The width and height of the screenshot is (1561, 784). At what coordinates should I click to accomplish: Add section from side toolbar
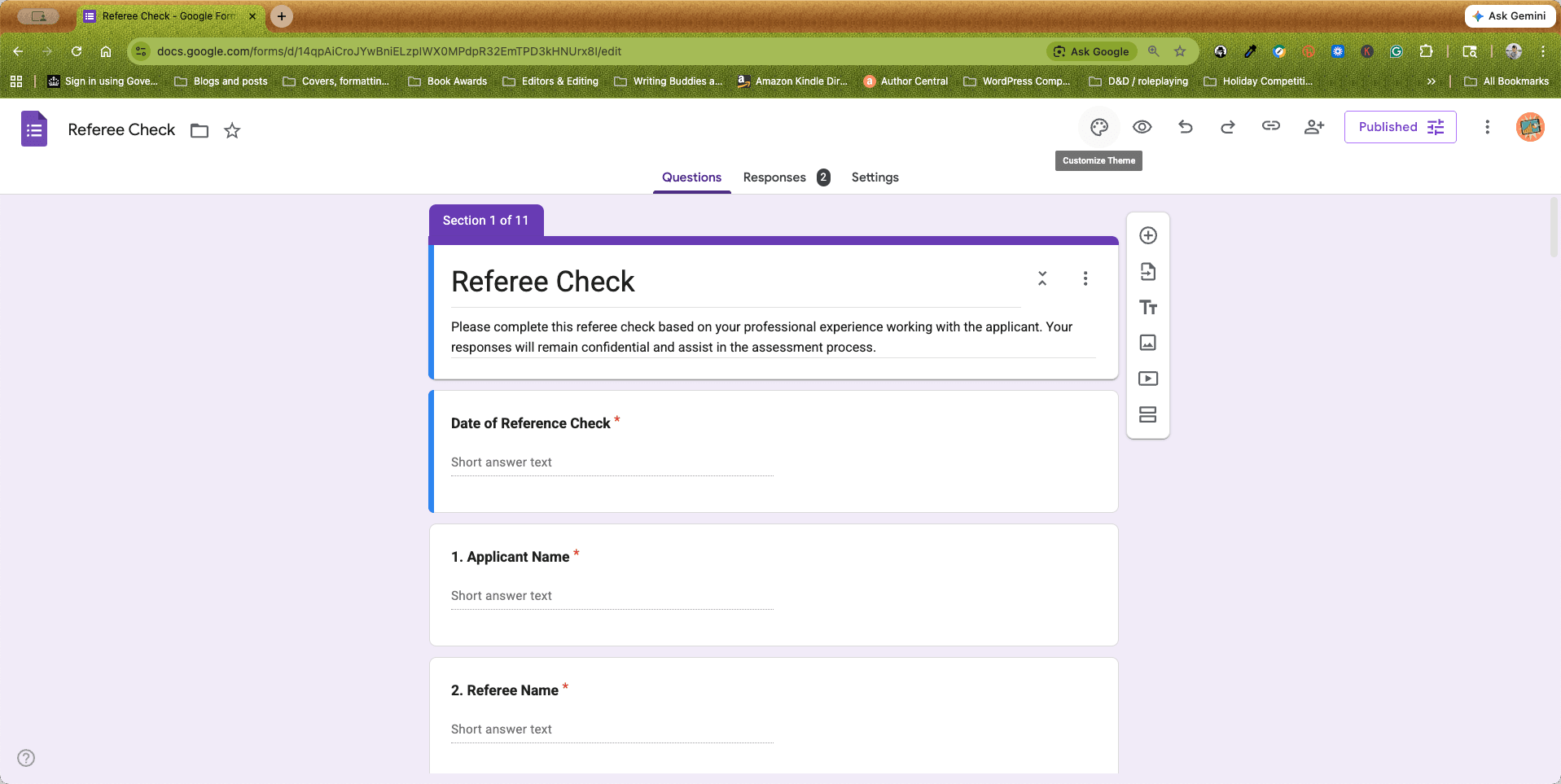[x=1148, y=414]
